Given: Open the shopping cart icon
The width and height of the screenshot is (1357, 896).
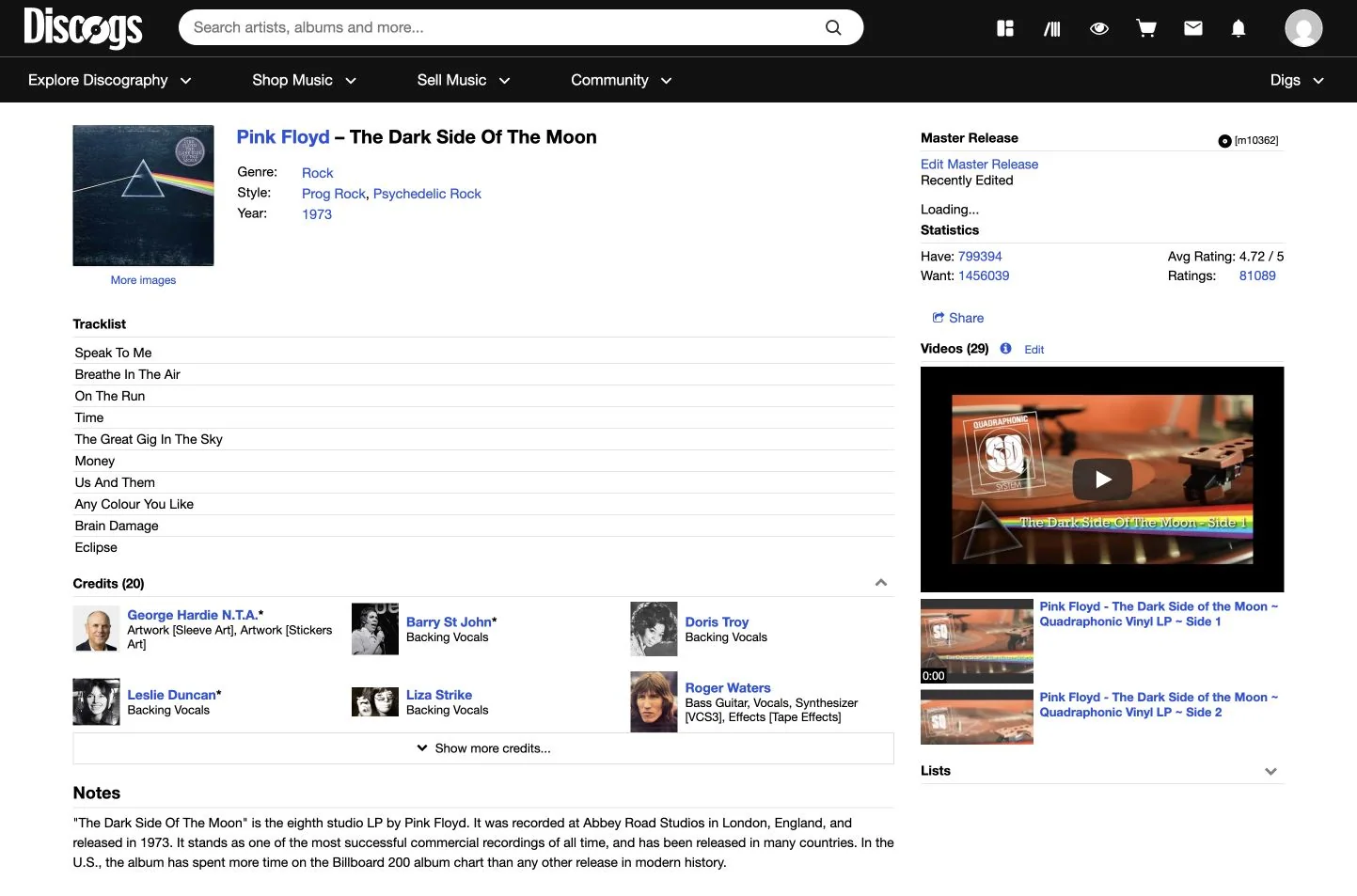Looking at the screenshot, I should [1146, 28].
